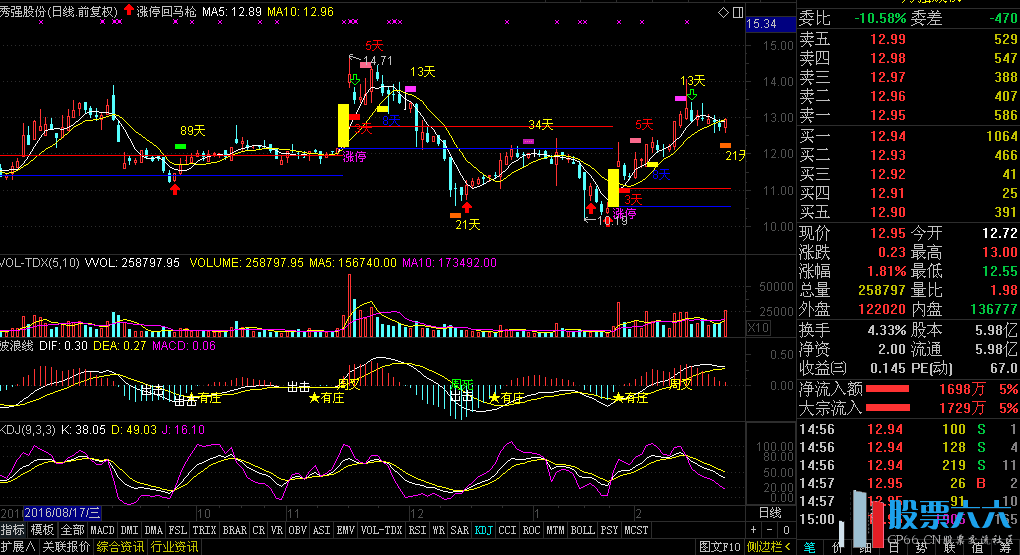The width and height of the screenshot is (1020, 555).
Task: Click the 图文F10 button
Action: pos(720,547)
